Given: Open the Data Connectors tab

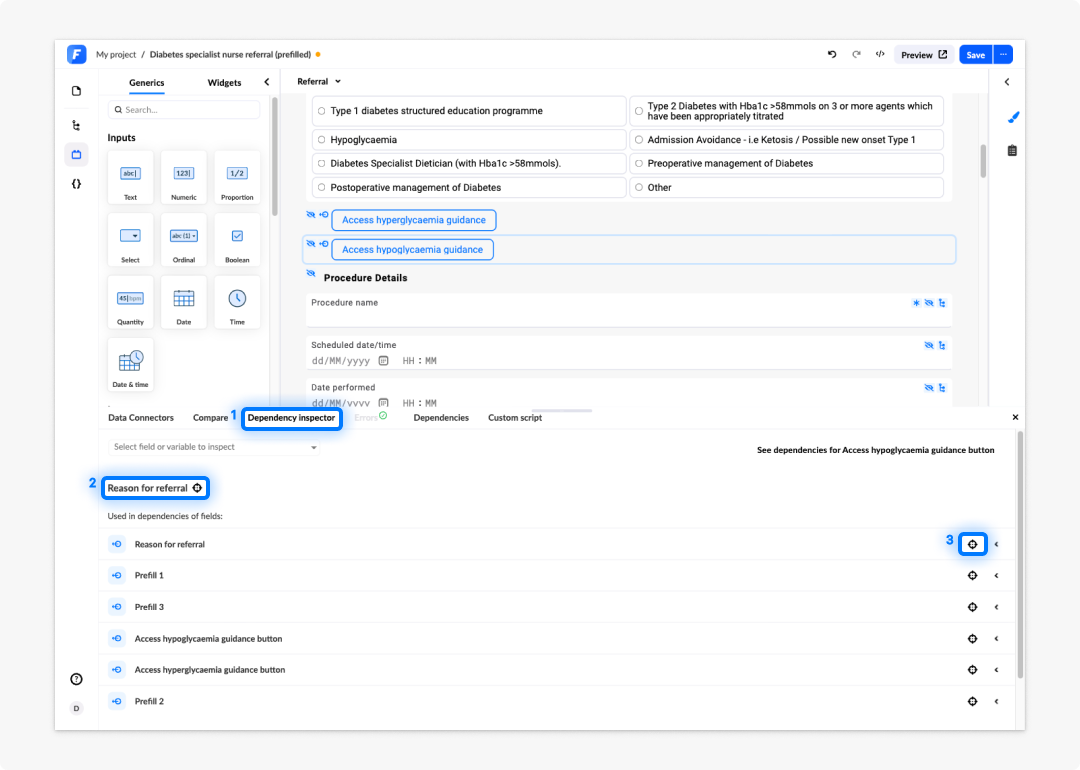Looking at the screenshot, I should 141,418.
